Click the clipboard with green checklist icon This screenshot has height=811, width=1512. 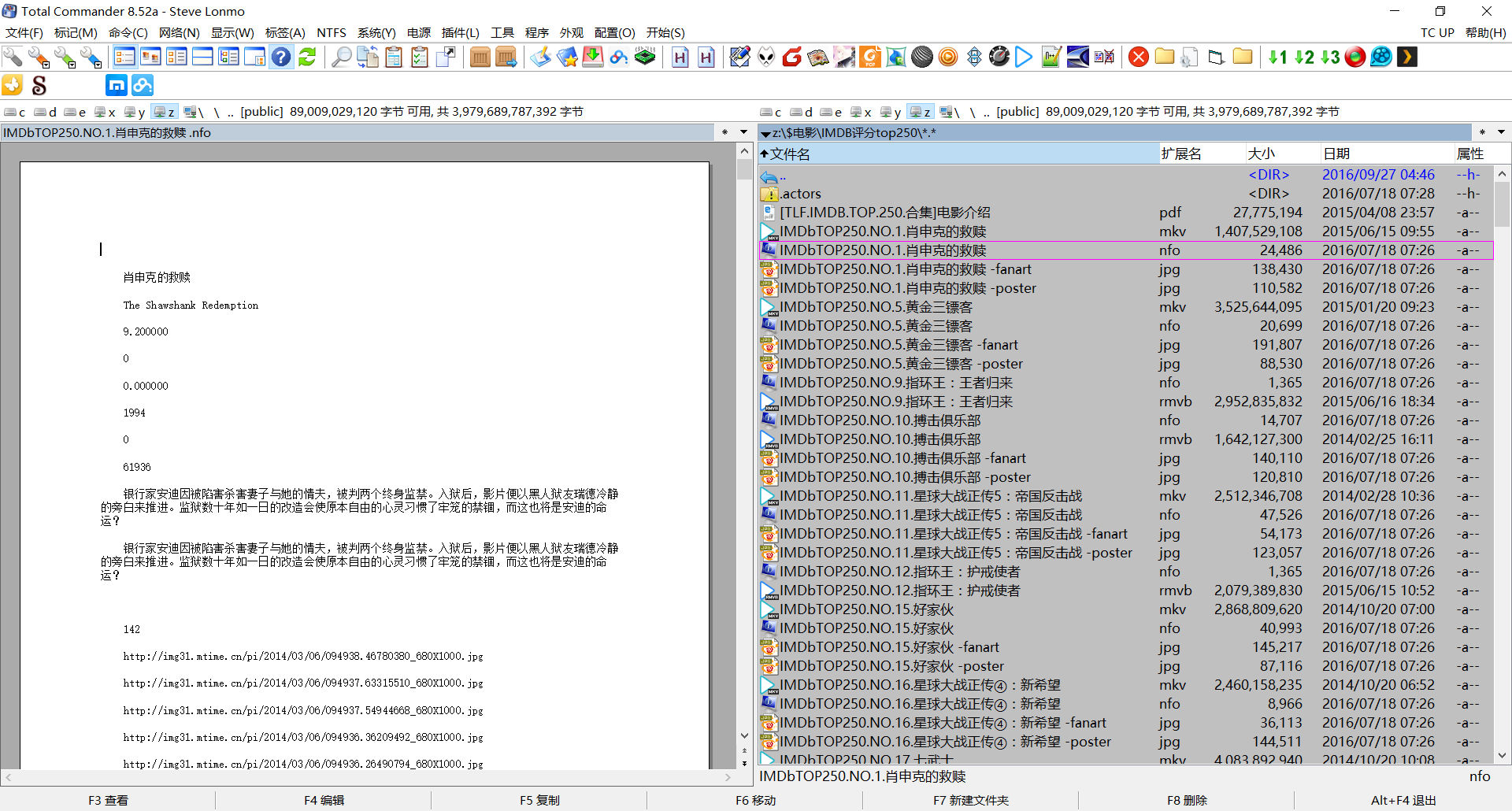(420, 57)
